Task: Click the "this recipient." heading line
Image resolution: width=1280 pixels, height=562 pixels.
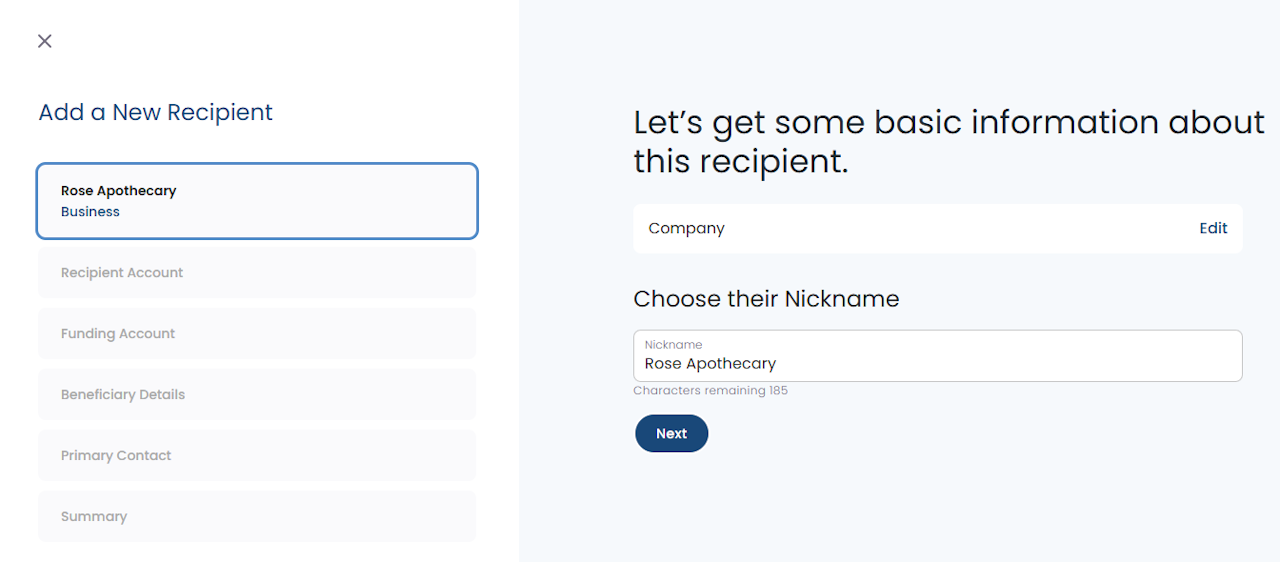Action: (x=740, y=161)
